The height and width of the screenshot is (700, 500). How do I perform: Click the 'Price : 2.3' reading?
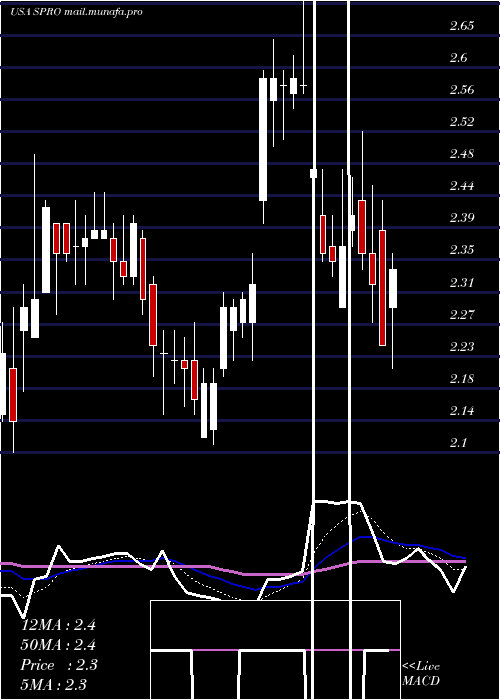(x=58, y=665)
